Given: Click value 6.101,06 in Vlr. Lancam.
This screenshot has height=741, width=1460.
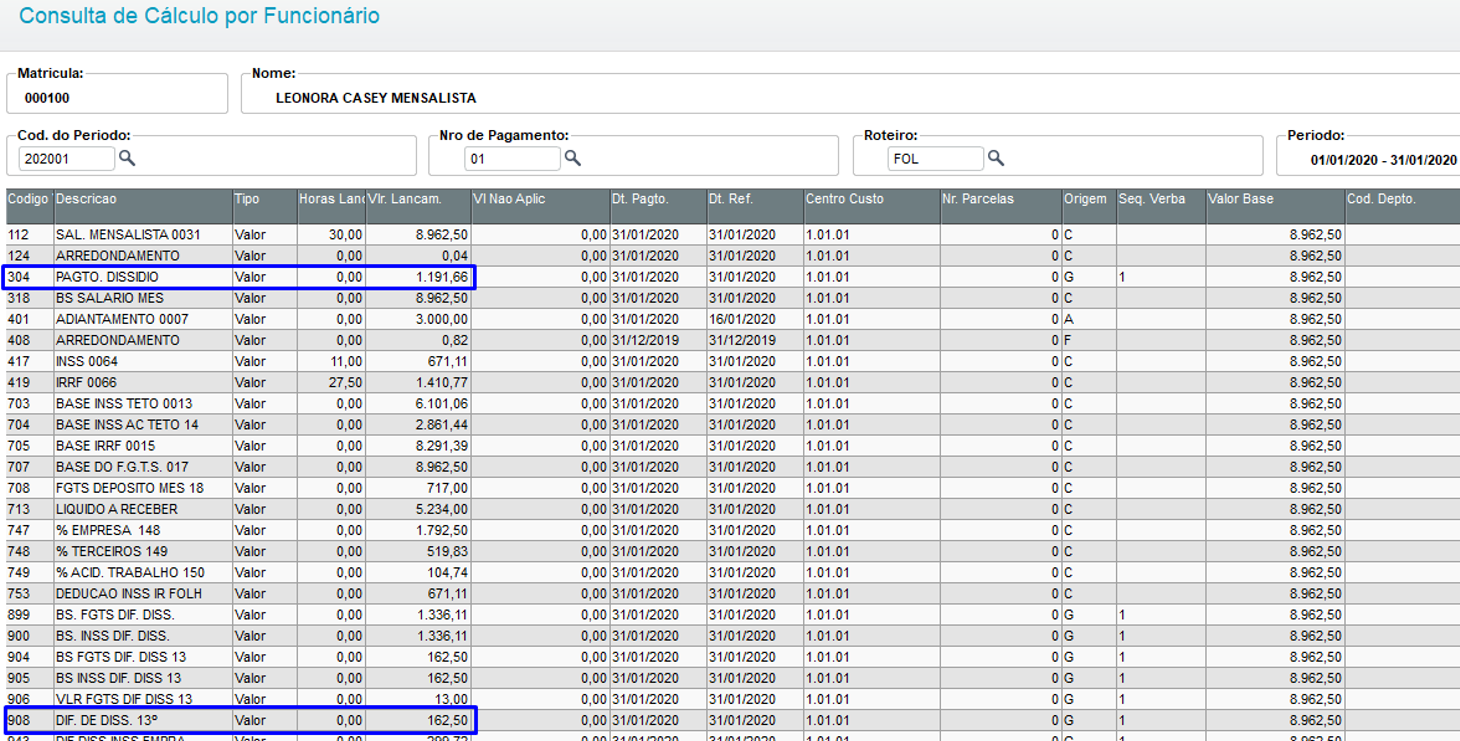Looking at the screenshot, I should click(442, 403).
